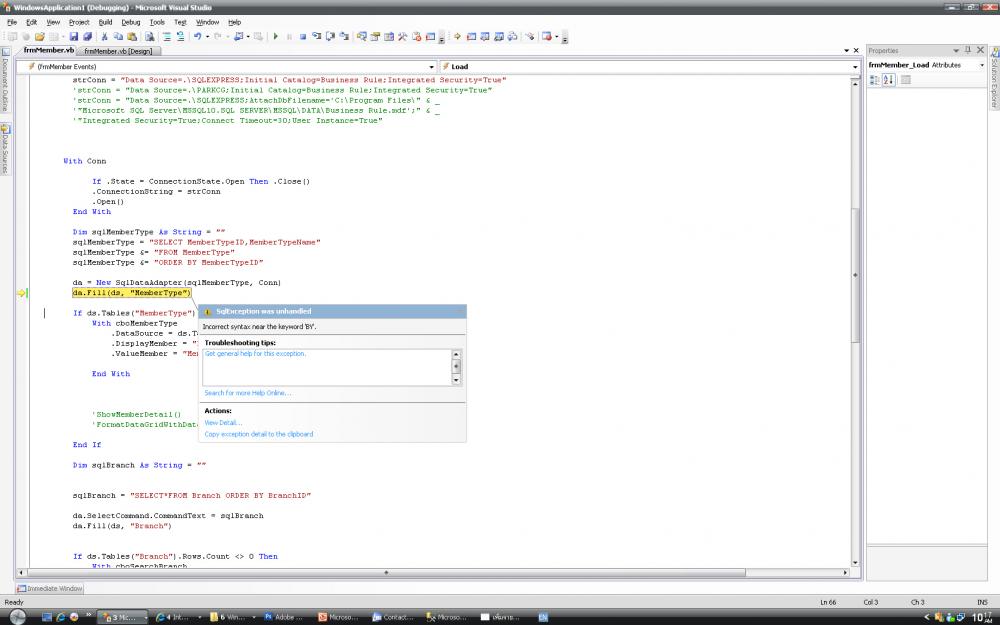This screenshot has height=625, width=1000.
Task: Open the Debug menu
Action: click(131, 22)
